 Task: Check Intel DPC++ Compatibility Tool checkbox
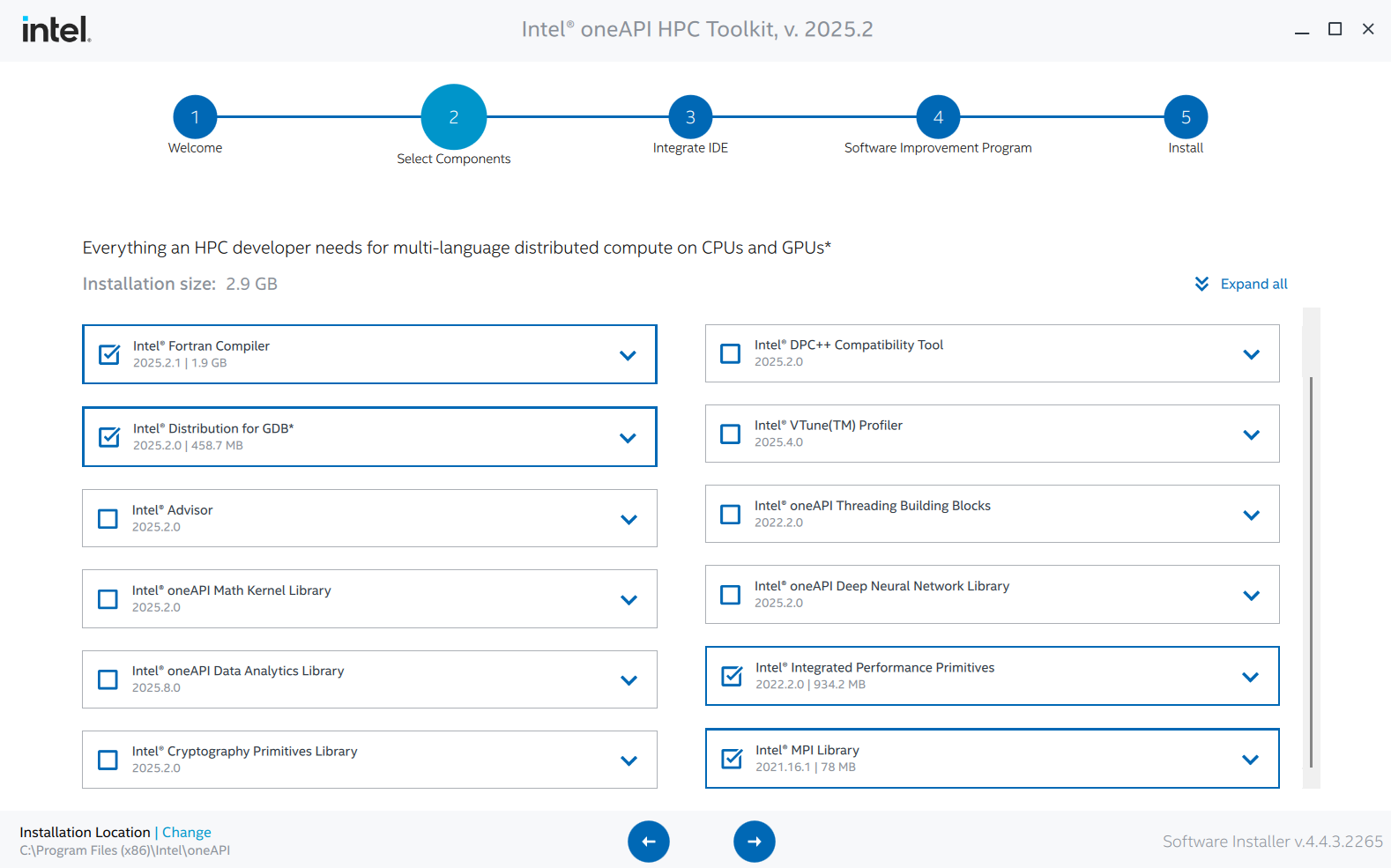(731, 353)
